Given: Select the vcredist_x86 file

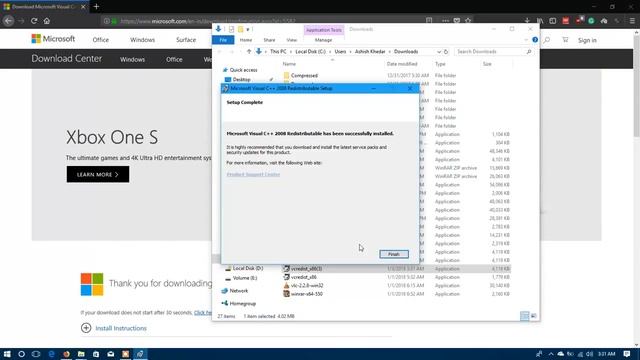Looking at the screenshot, I should [x=303, y=277].
